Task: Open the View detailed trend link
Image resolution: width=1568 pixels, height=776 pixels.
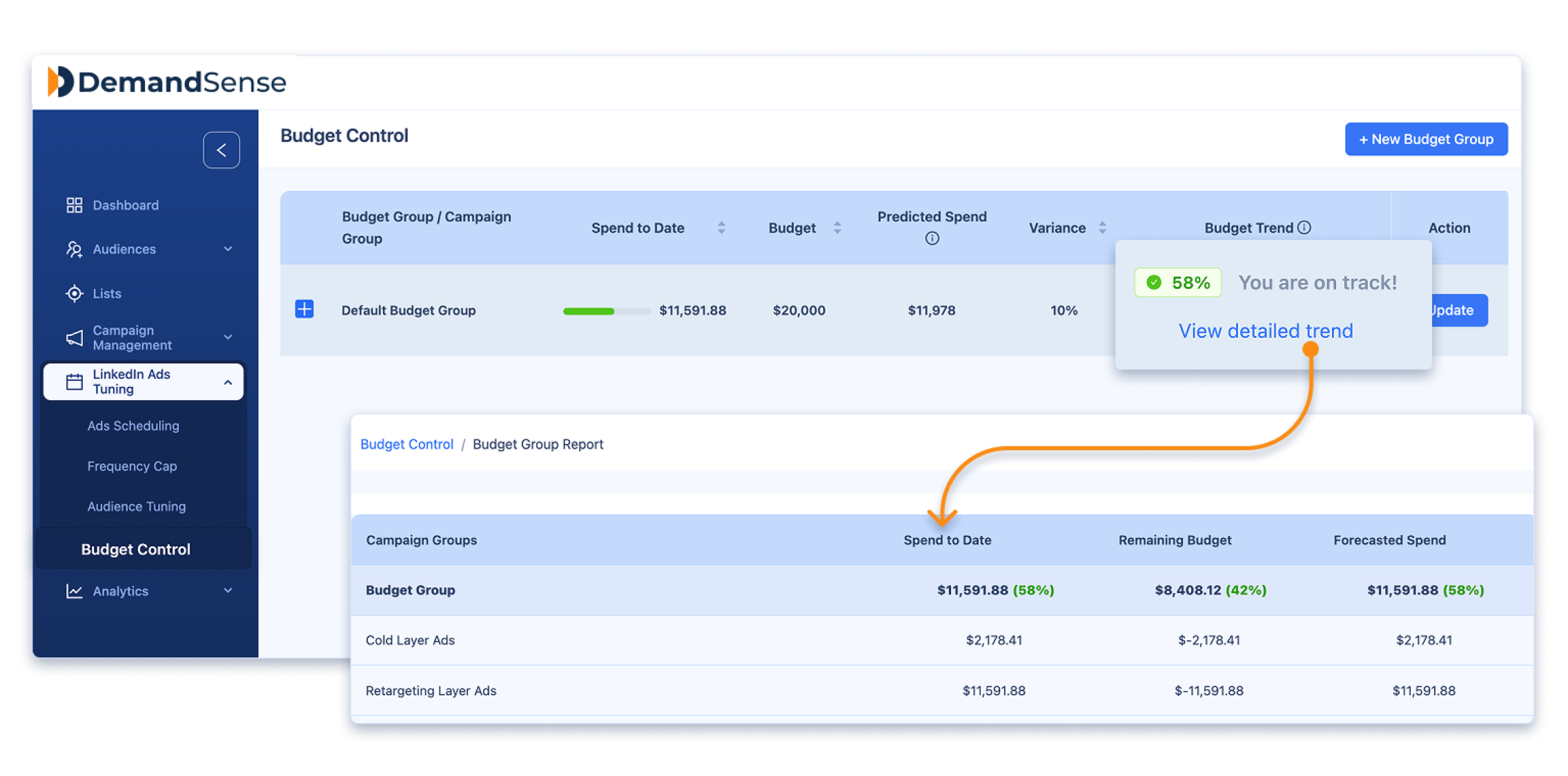Action: pos(1265,331)
